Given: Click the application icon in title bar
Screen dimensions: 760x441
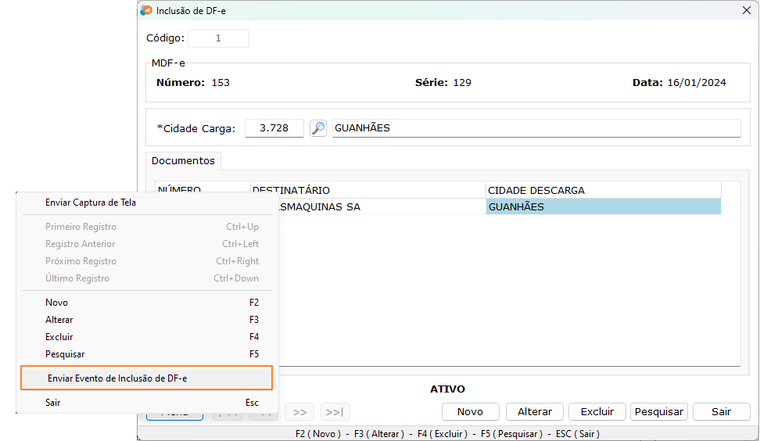Looking at the screenshot, I should 146,10.
